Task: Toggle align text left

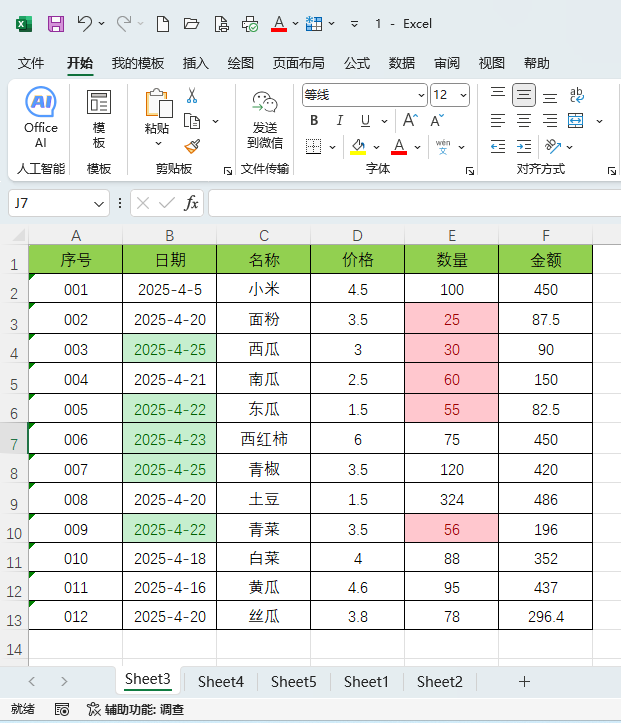Action: 498,120
